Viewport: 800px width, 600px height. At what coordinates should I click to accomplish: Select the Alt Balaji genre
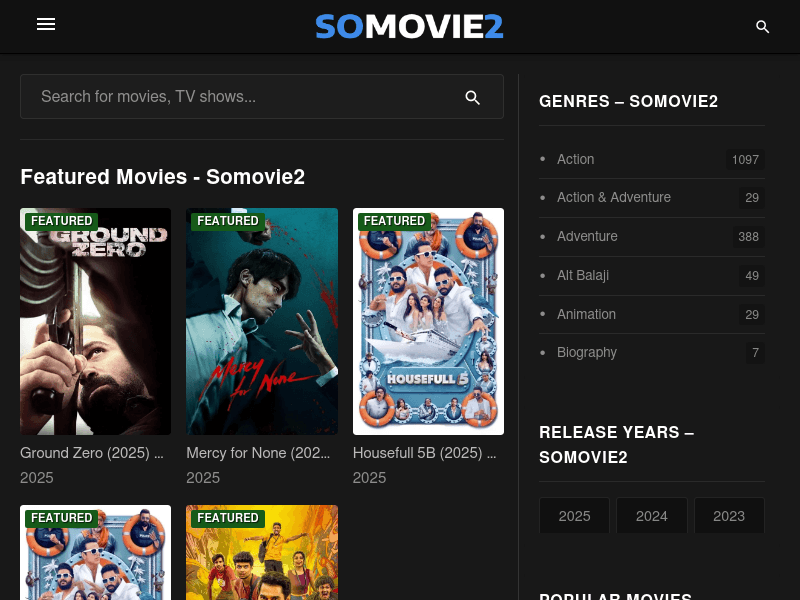coord(583,275)
